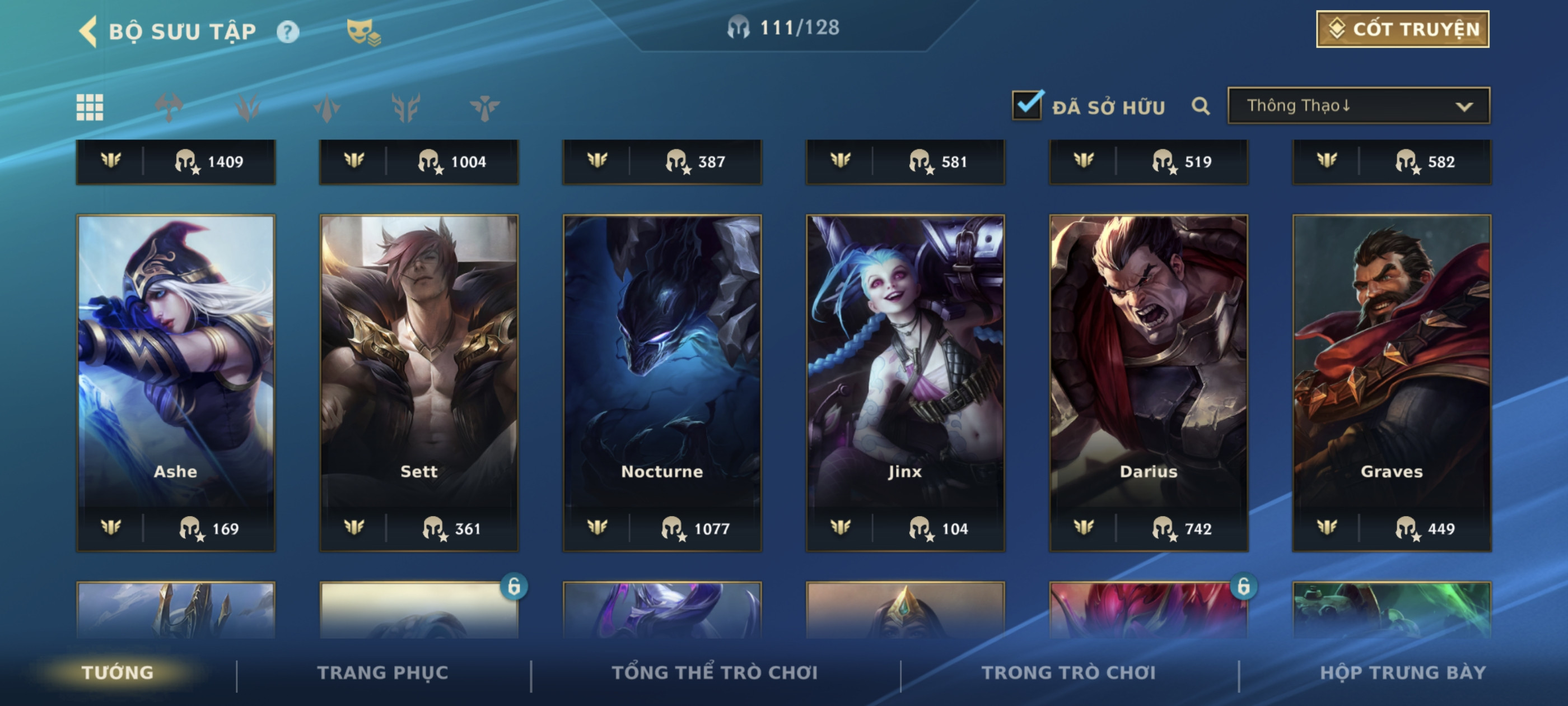Screen dimensions: 1568x706
Task: Open the question mark help icon
Action: 288,32
